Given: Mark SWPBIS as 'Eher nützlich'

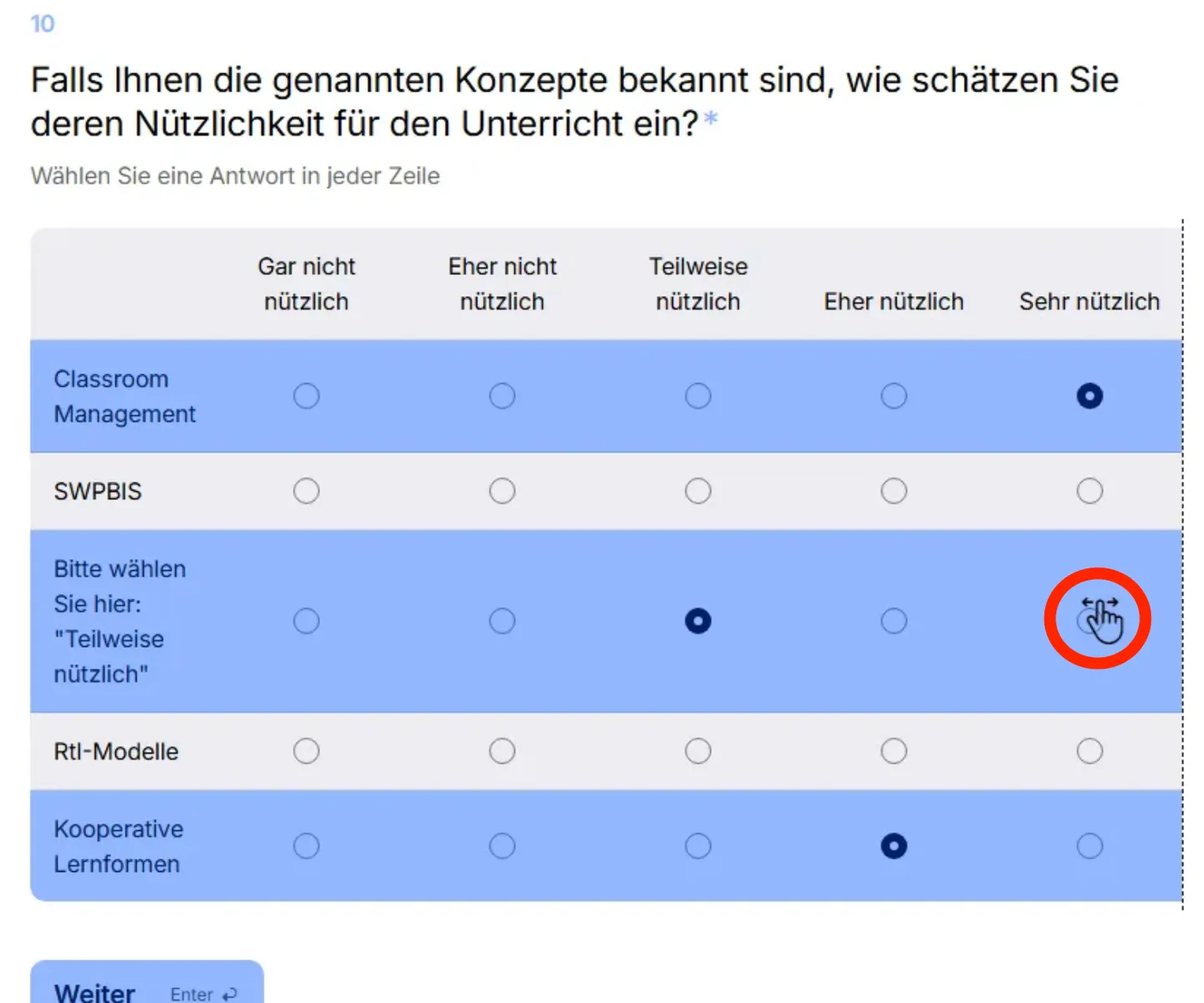Looking at the screenshot, I should coord(893,491).
